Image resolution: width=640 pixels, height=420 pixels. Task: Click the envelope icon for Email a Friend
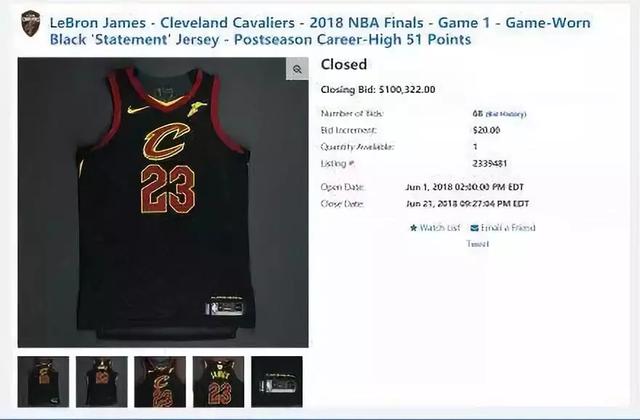474,228
